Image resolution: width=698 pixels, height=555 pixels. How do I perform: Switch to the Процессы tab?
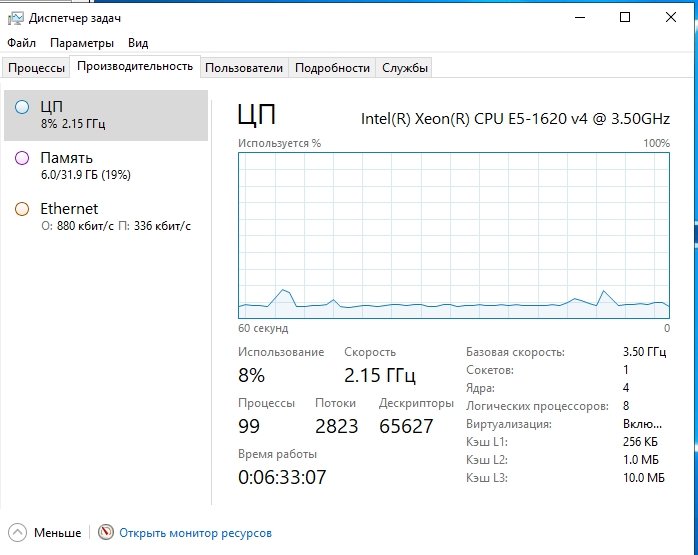tap(36, 68)
